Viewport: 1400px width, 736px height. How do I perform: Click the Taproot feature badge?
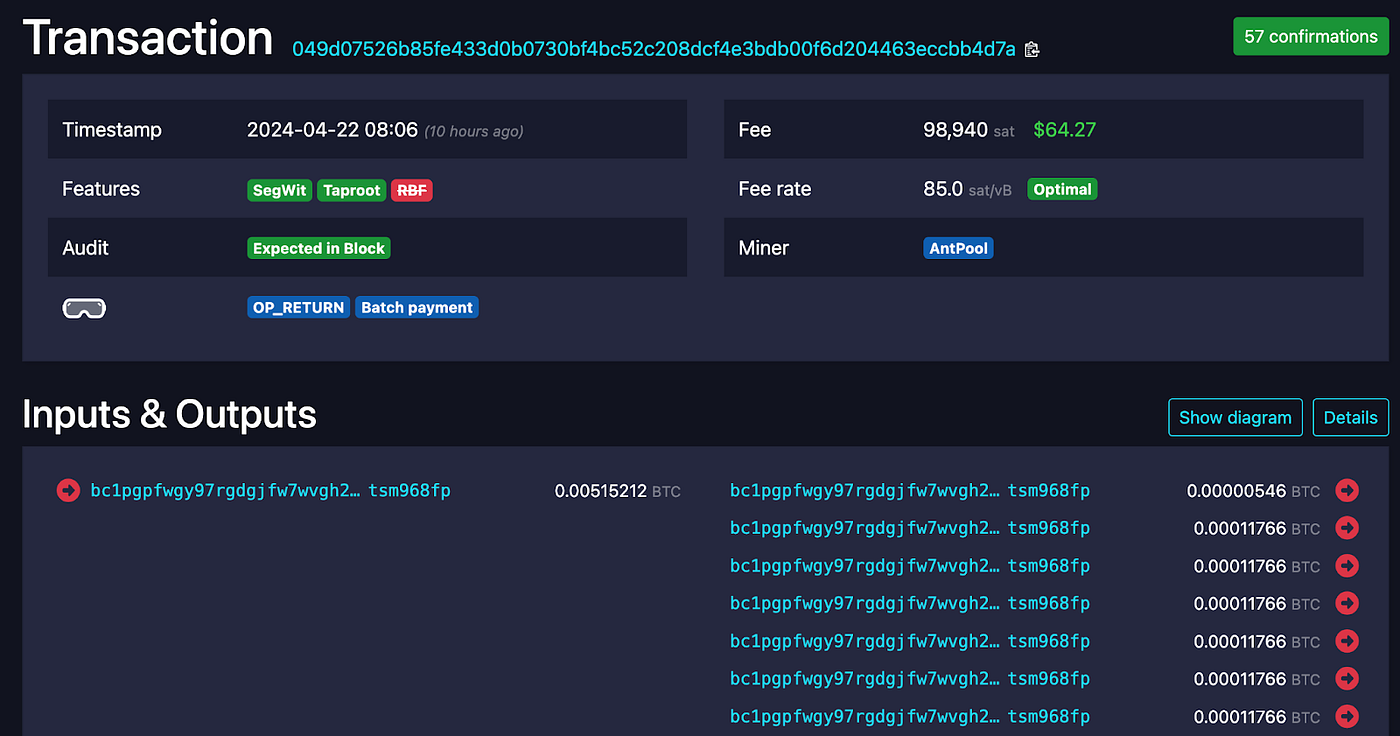351,190
